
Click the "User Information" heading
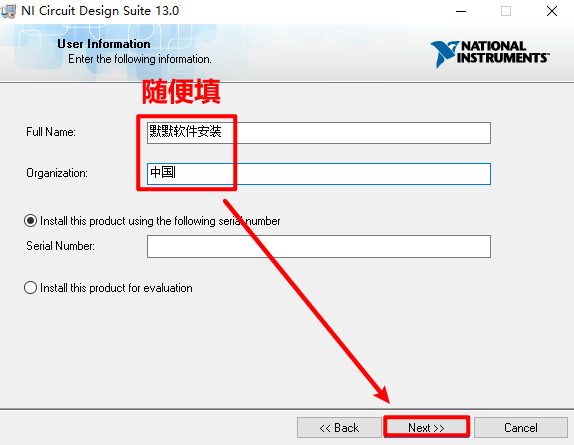pos(104,44)
